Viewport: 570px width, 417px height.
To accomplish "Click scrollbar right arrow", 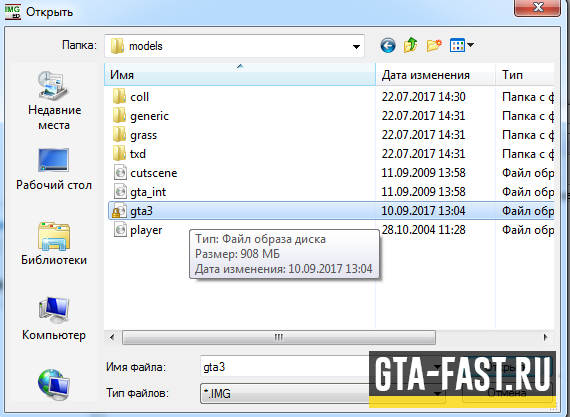I will (545, 337).
